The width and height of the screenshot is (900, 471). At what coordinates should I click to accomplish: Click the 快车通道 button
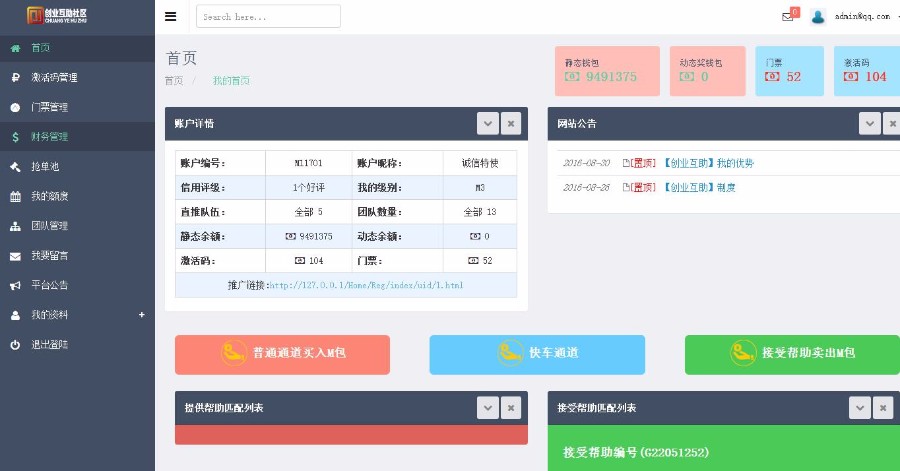tap(537, 355)
